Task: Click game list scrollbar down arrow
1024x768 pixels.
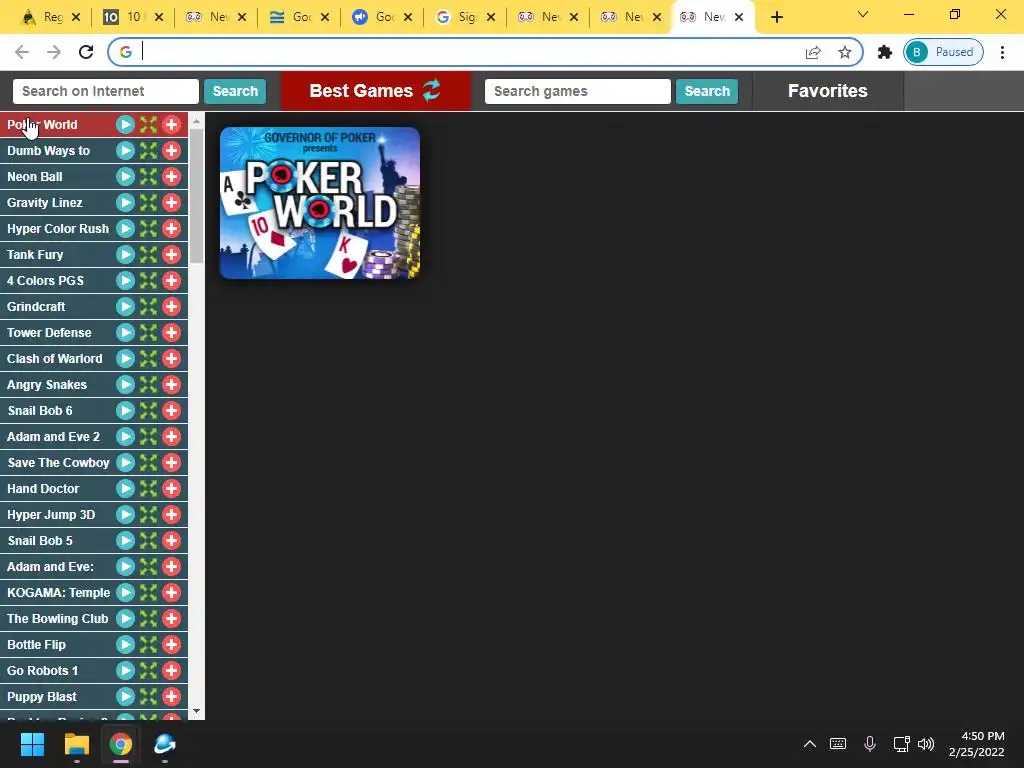Action: coord(197,711)
